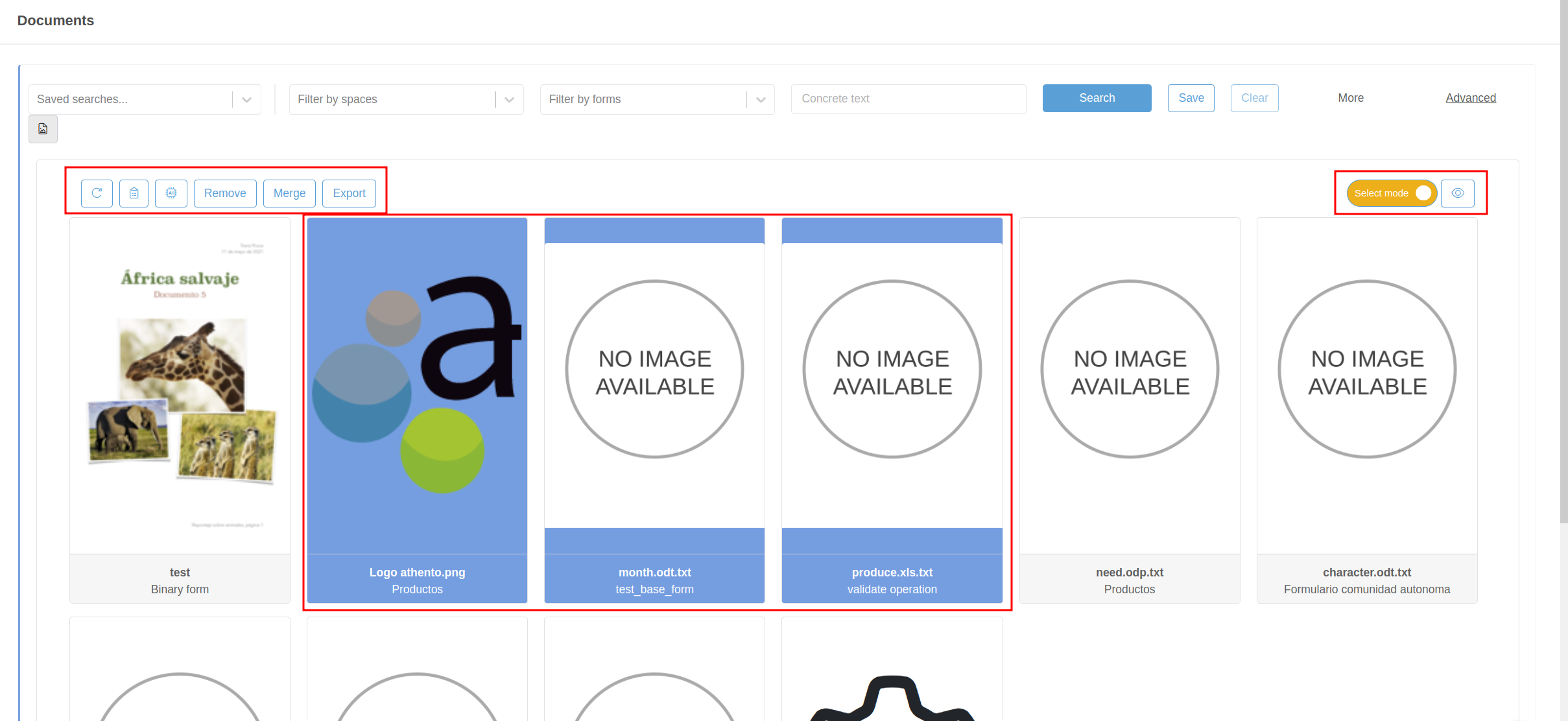Image resolution: width=1568 pixels, height=721 pixels.
Task: Click the Remove button
Action: (225, 193)
